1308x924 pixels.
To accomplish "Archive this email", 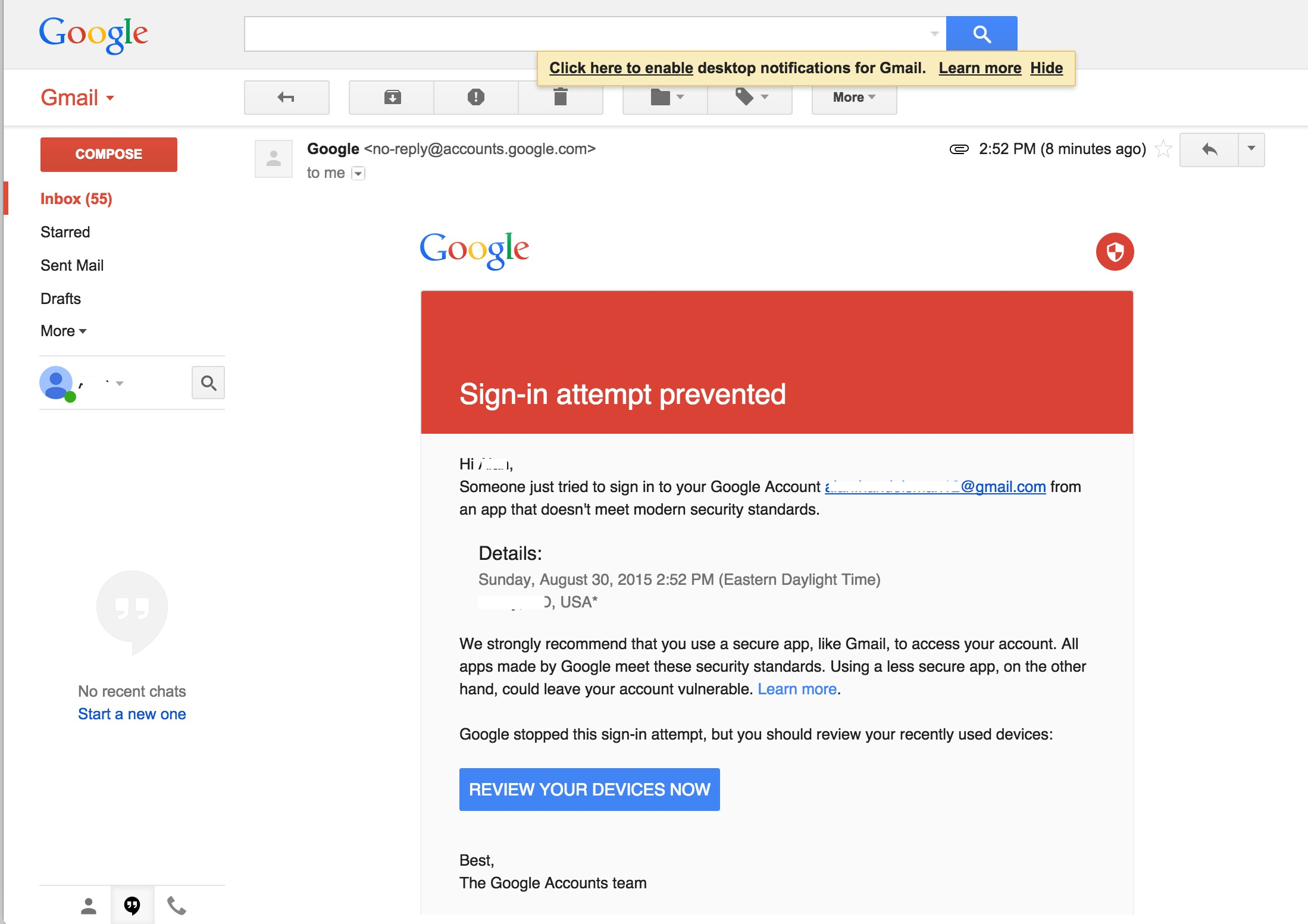I will pyautogui.click(x=392, y=97).
